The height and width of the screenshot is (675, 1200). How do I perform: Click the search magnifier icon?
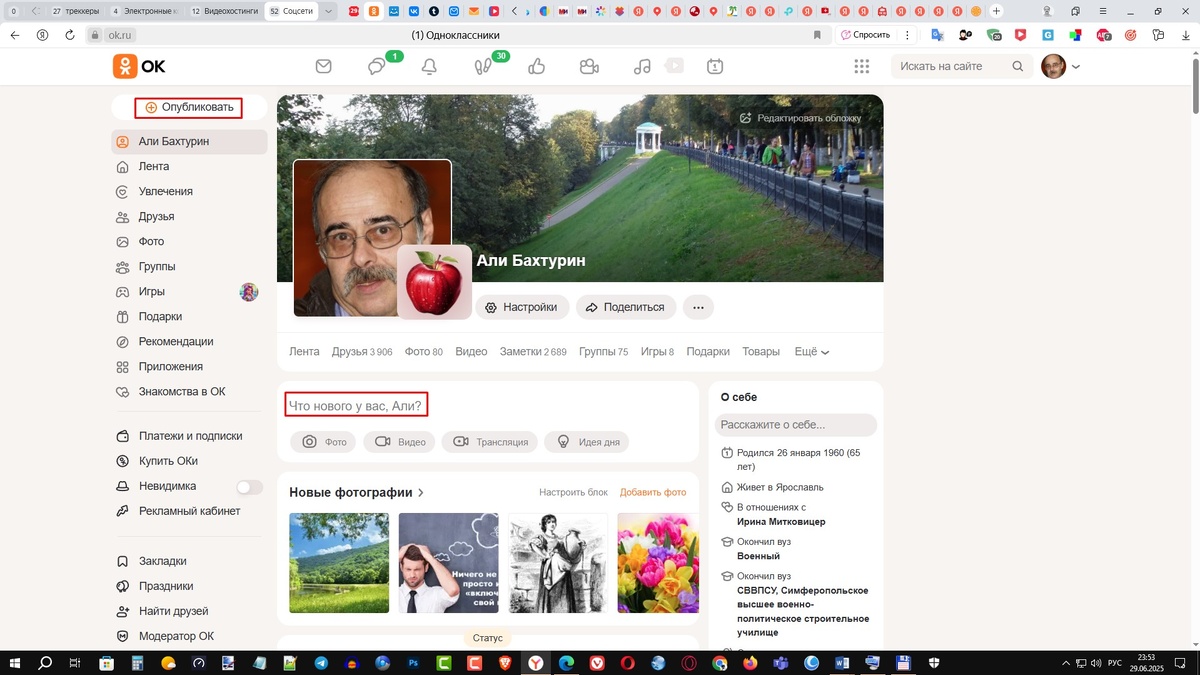coord(1017,67)
